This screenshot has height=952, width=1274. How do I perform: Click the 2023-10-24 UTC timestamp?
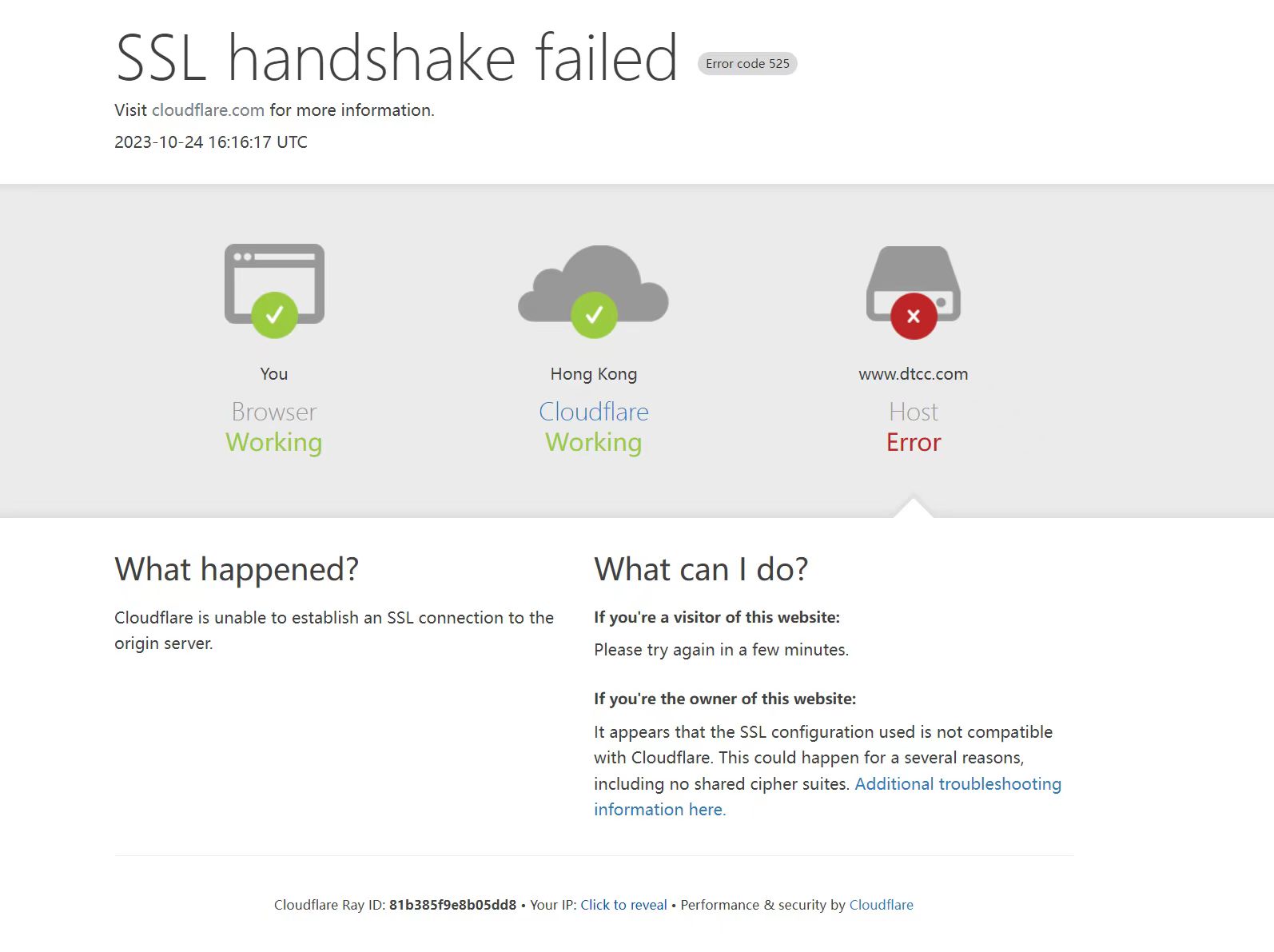211,142
